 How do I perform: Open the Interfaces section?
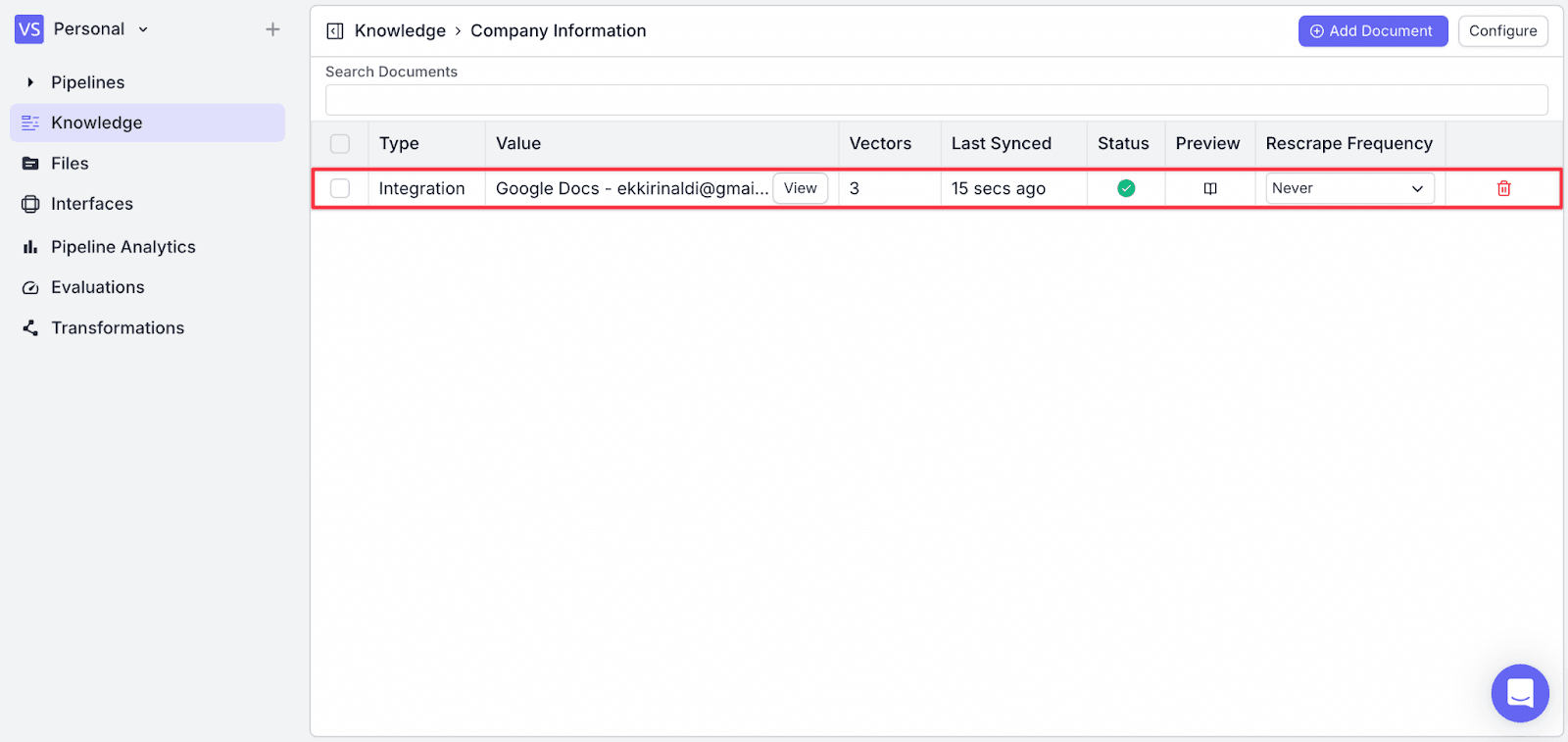[92, 204]
